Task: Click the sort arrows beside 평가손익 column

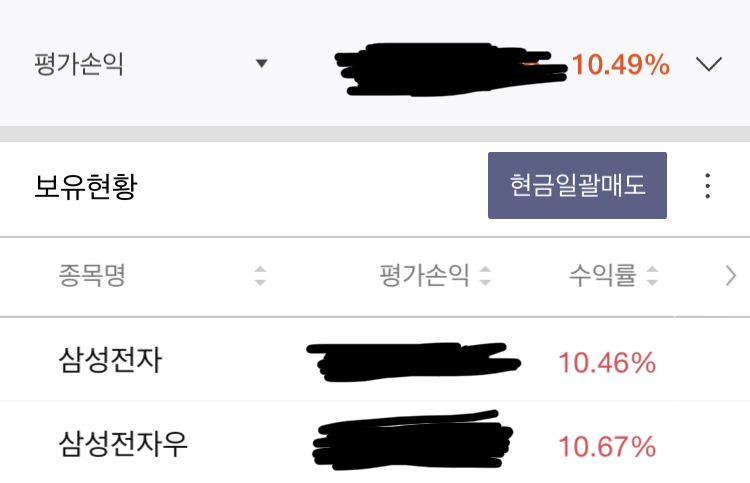Action: point(485,276)
